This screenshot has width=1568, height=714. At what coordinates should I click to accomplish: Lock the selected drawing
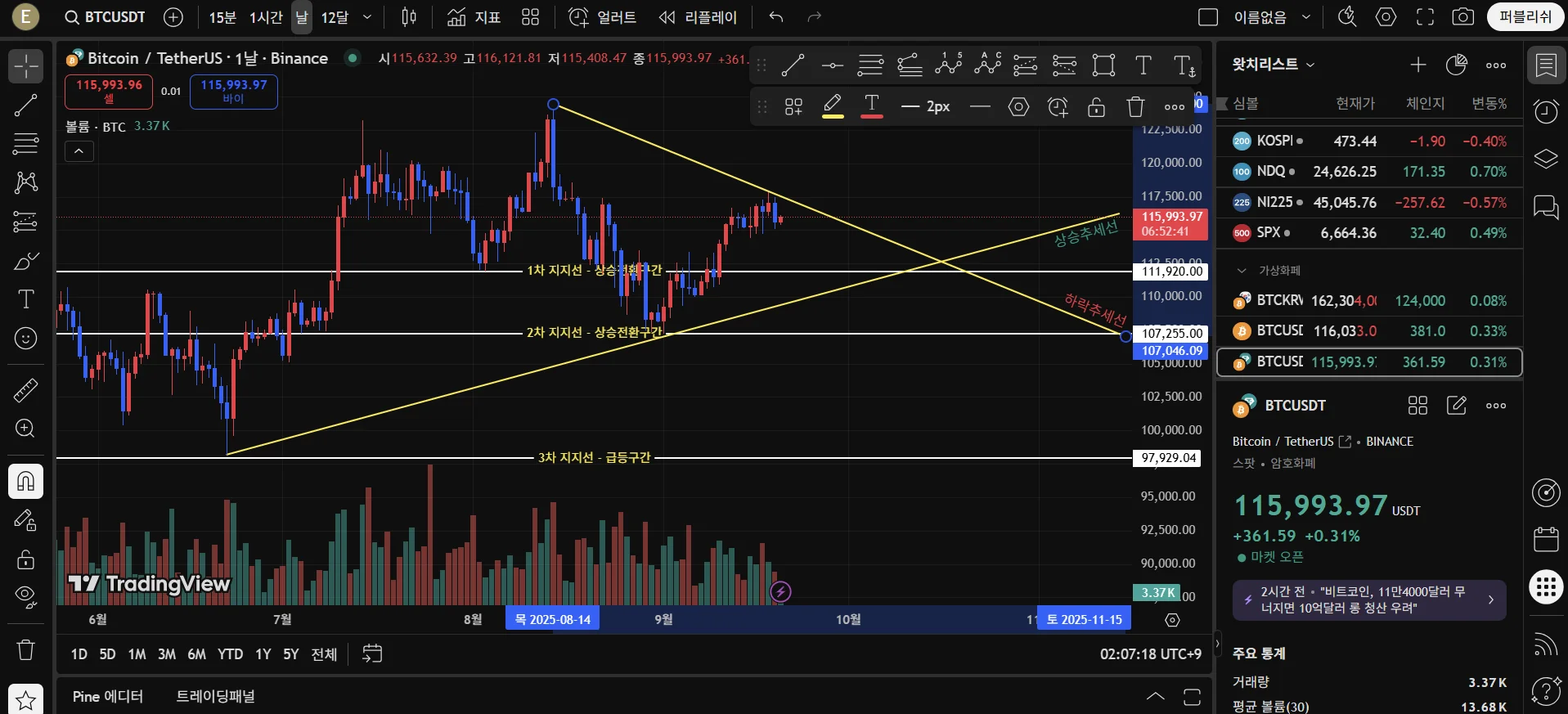point(1097,106)
